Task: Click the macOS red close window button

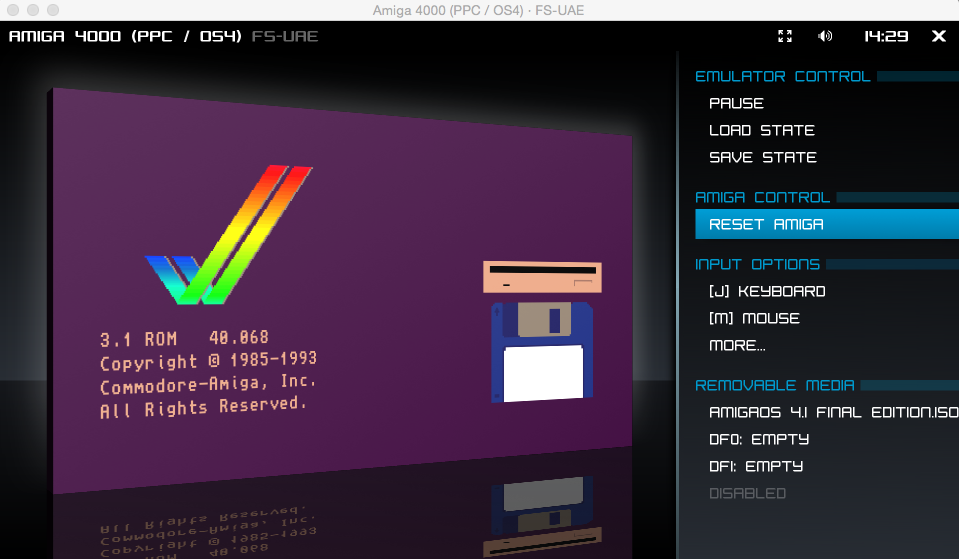Action: 13,10
